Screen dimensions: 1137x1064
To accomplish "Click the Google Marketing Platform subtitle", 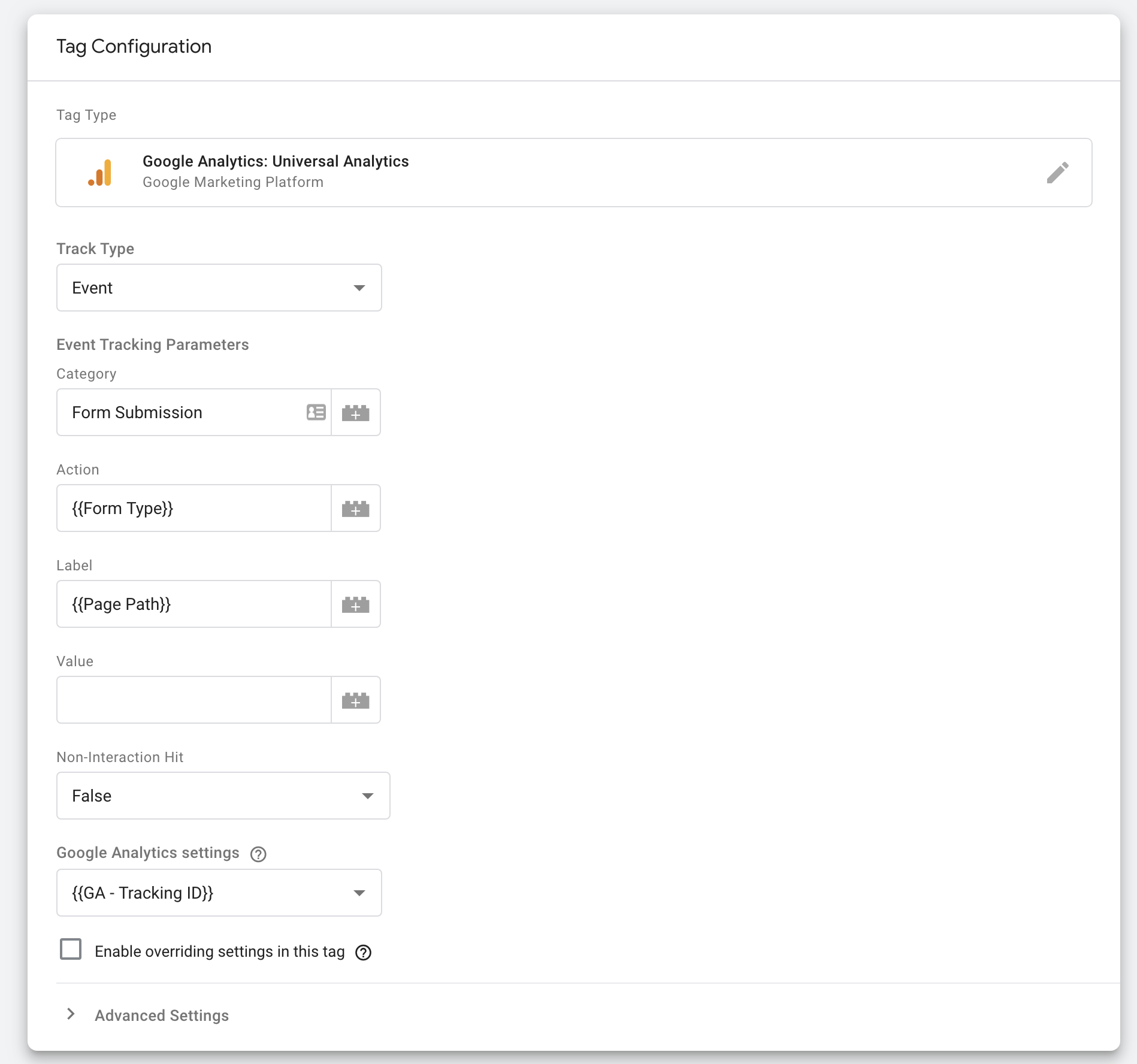I will click(233, 182).
